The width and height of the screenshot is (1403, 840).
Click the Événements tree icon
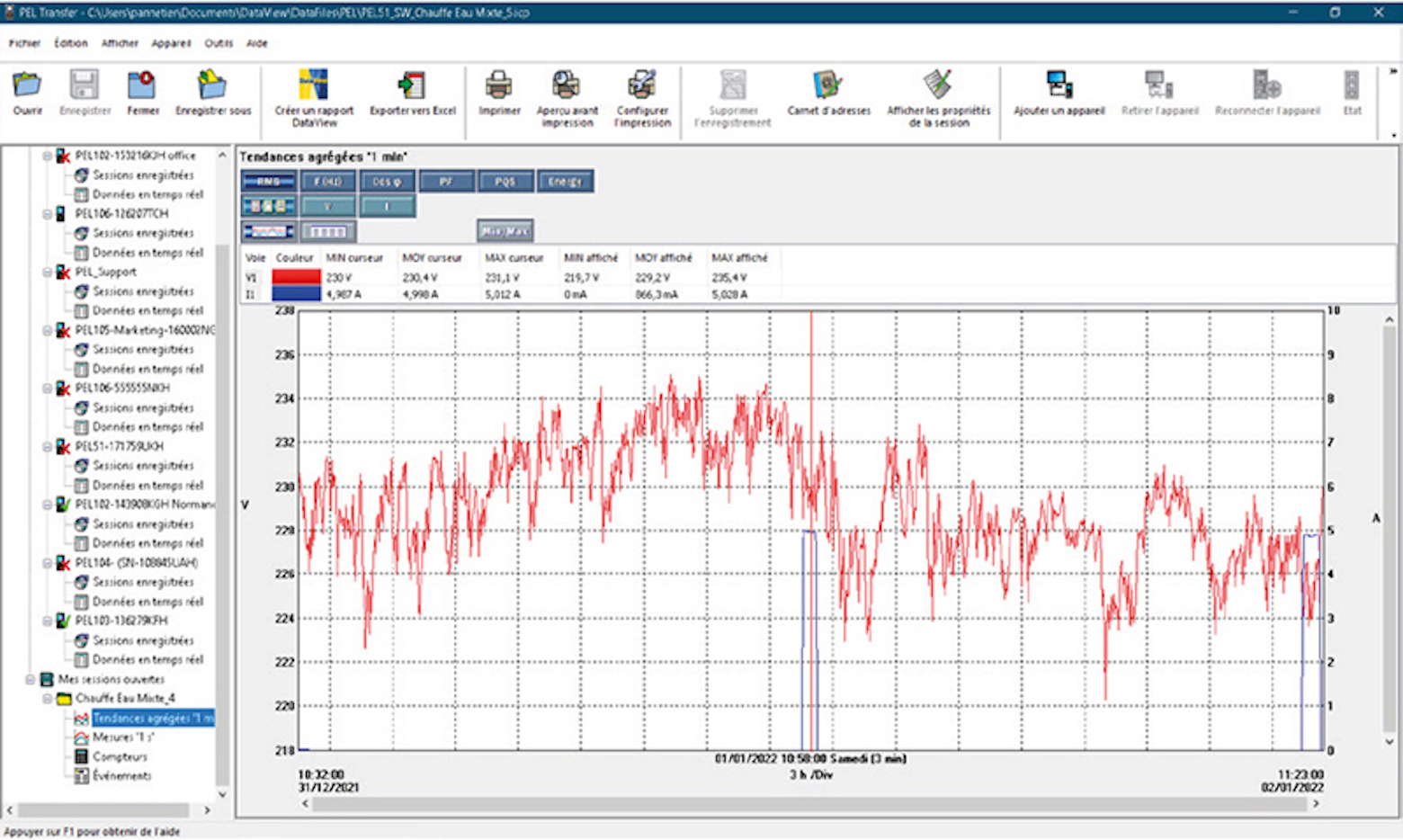click(81, 775)
